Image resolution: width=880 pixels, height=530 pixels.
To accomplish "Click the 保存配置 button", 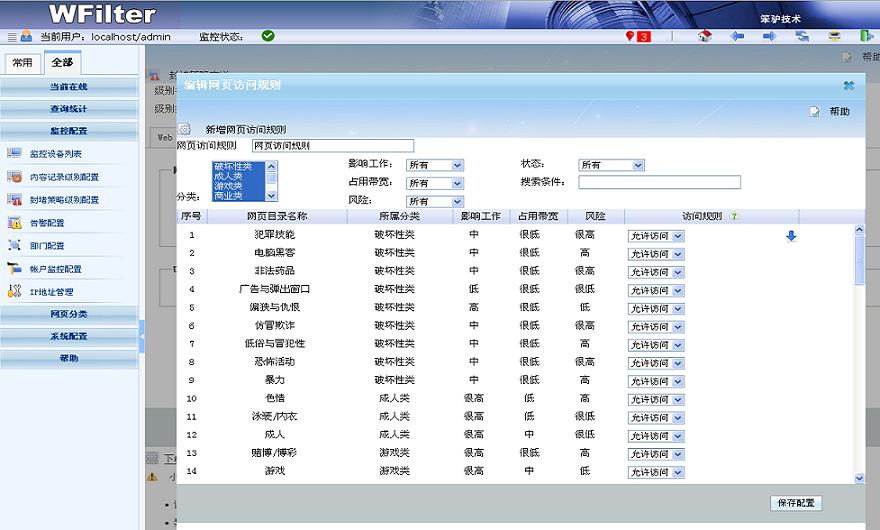I will tap(796, 503).
